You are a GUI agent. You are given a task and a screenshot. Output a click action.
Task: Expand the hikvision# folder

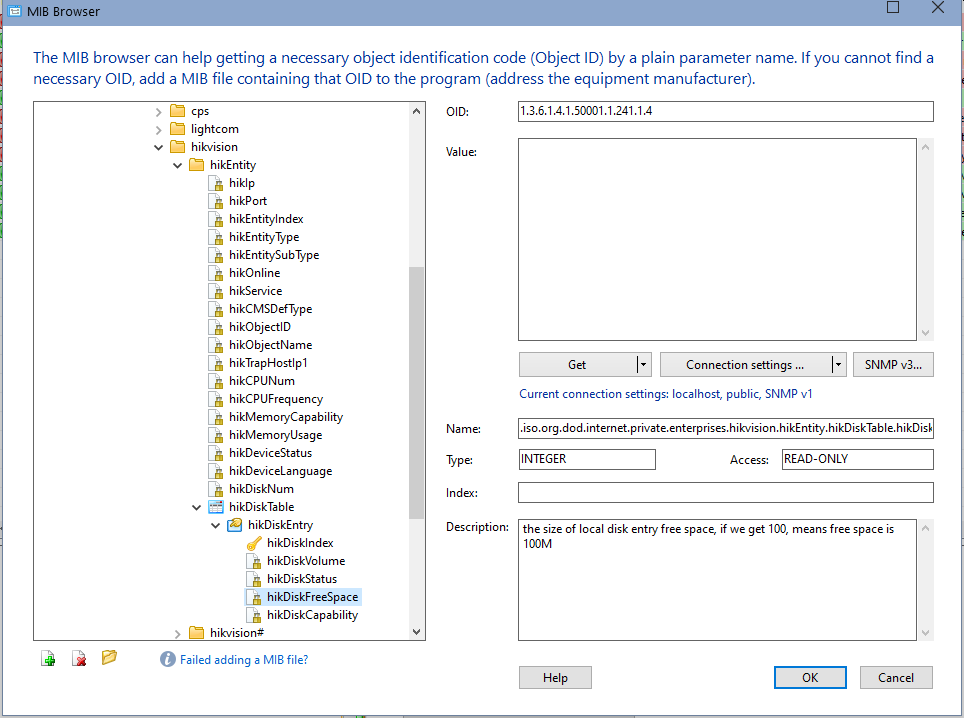click(x=178, y=633)
